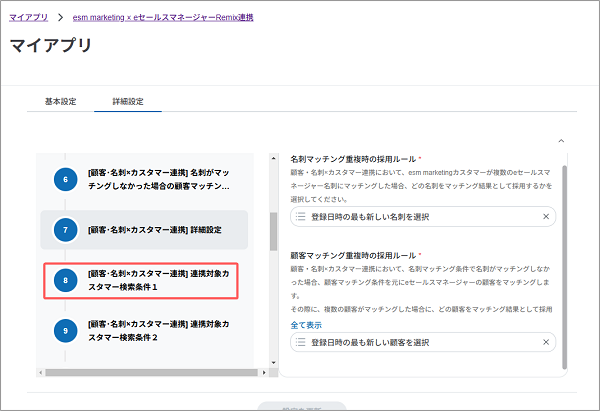Clear the 名刺 matching rule selection with X
This screenshot has height=411, width=600.
point(546,217)
